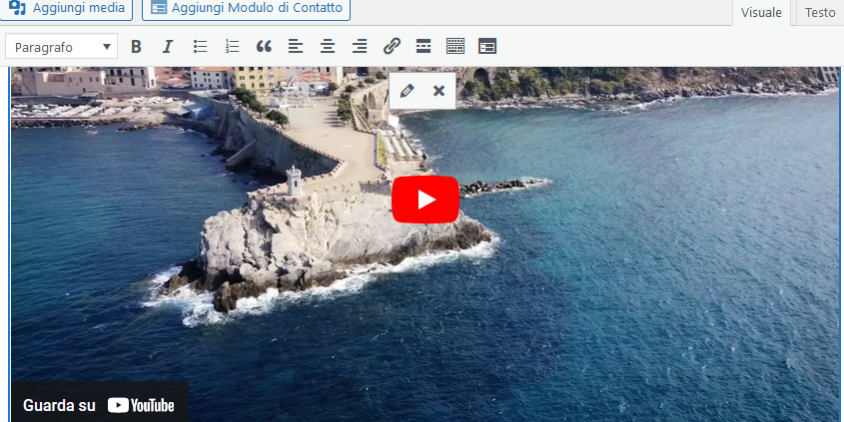The height and width of the screenshot is (422, 844).
Task: Switch to the Visuale tab
Action: pyautogui.click(x=761, y=13)
